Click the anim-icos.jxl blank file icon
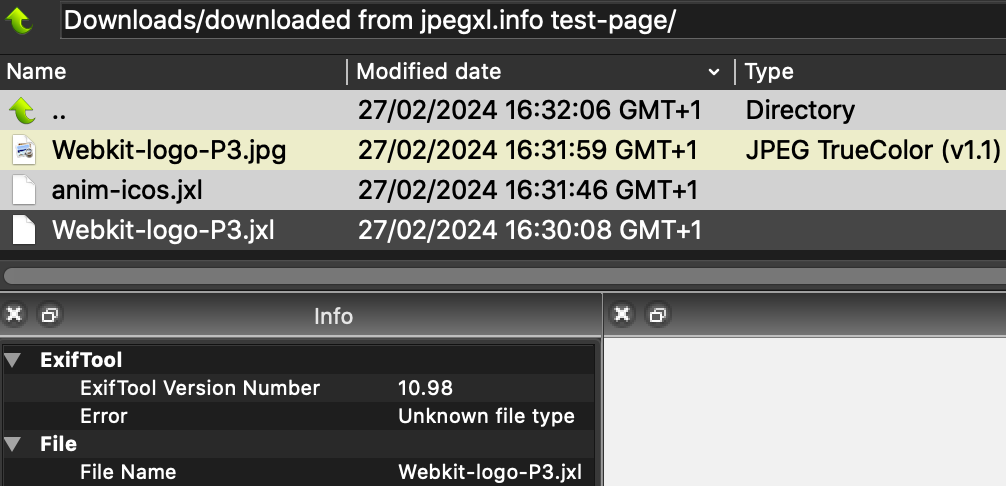This screenshot has width=1006, height=486. pyautogui.click(x=24, y=190)
